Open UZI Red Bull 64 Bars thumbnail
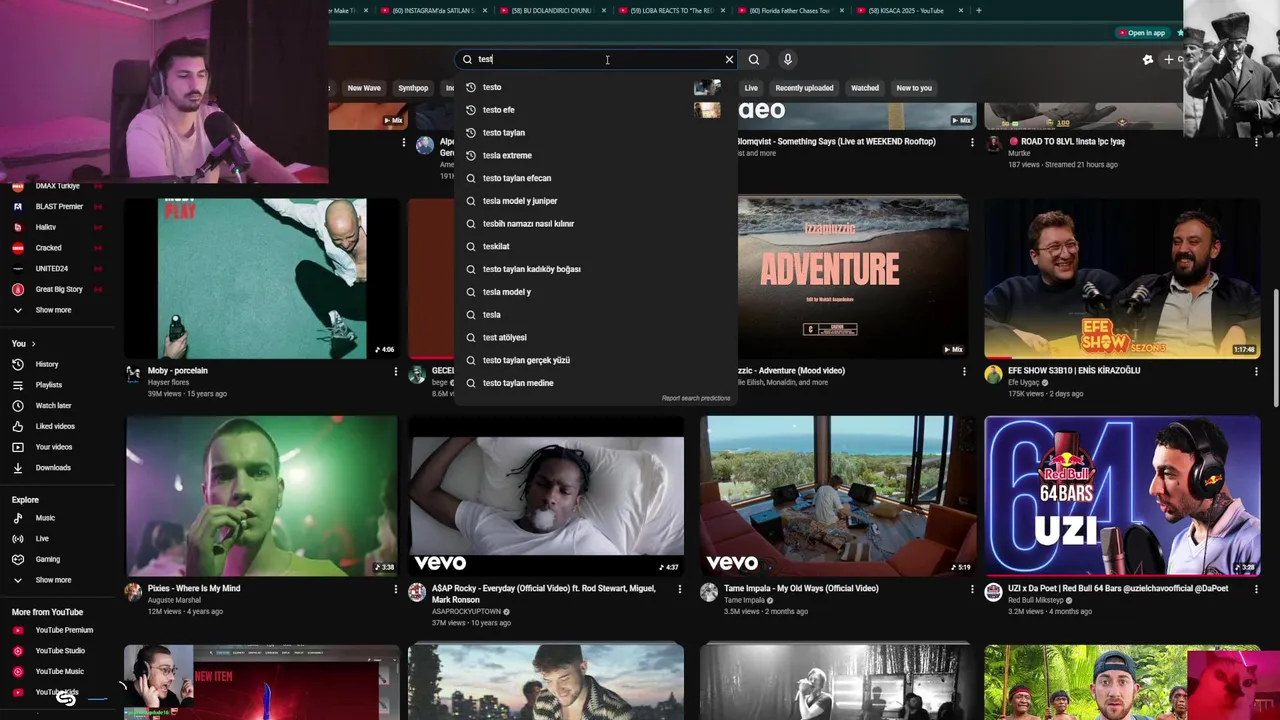 (1122, 496)
